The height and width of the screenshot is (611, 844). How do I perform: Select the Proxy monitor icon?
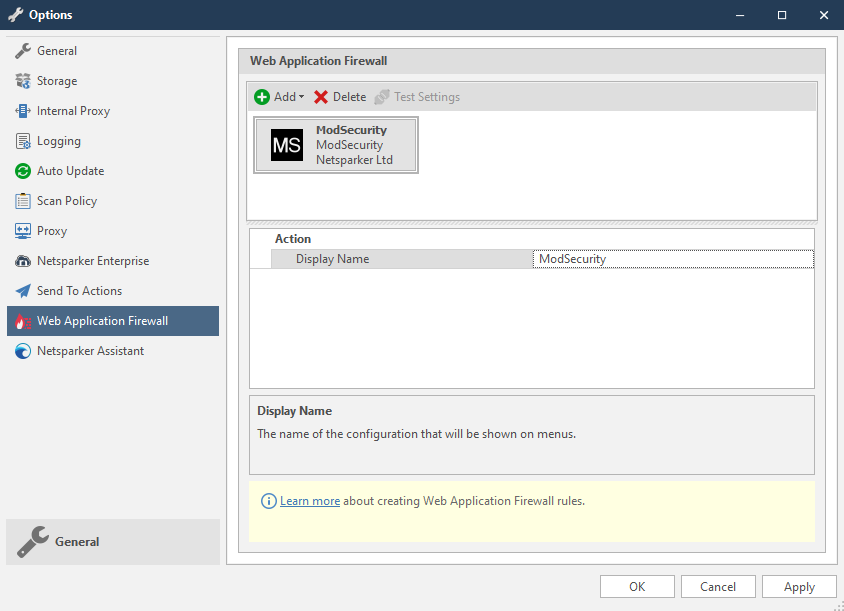point(21,230)
